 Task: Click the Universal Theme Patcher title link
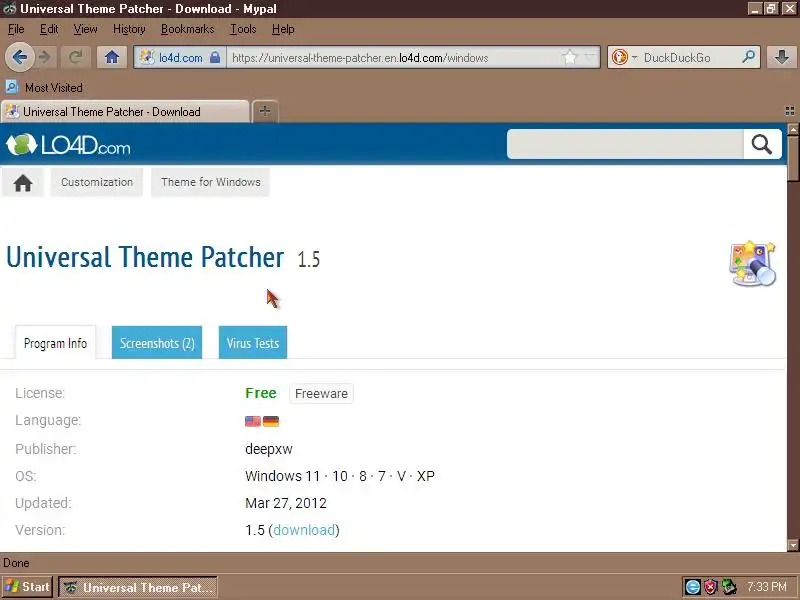145,257
